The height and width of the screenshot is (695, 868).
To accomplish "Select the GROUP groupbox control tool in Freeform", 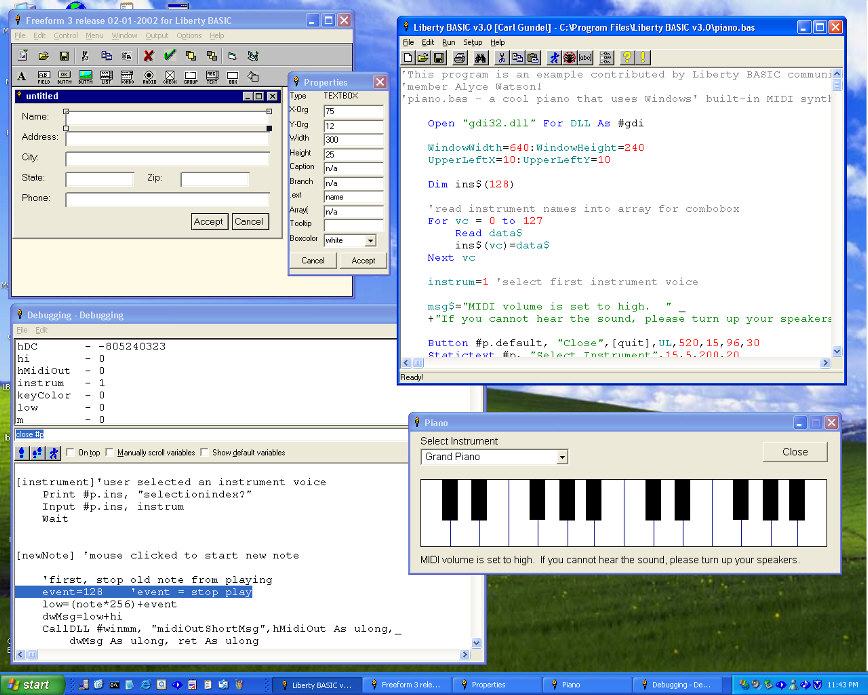I will [190, 76].
